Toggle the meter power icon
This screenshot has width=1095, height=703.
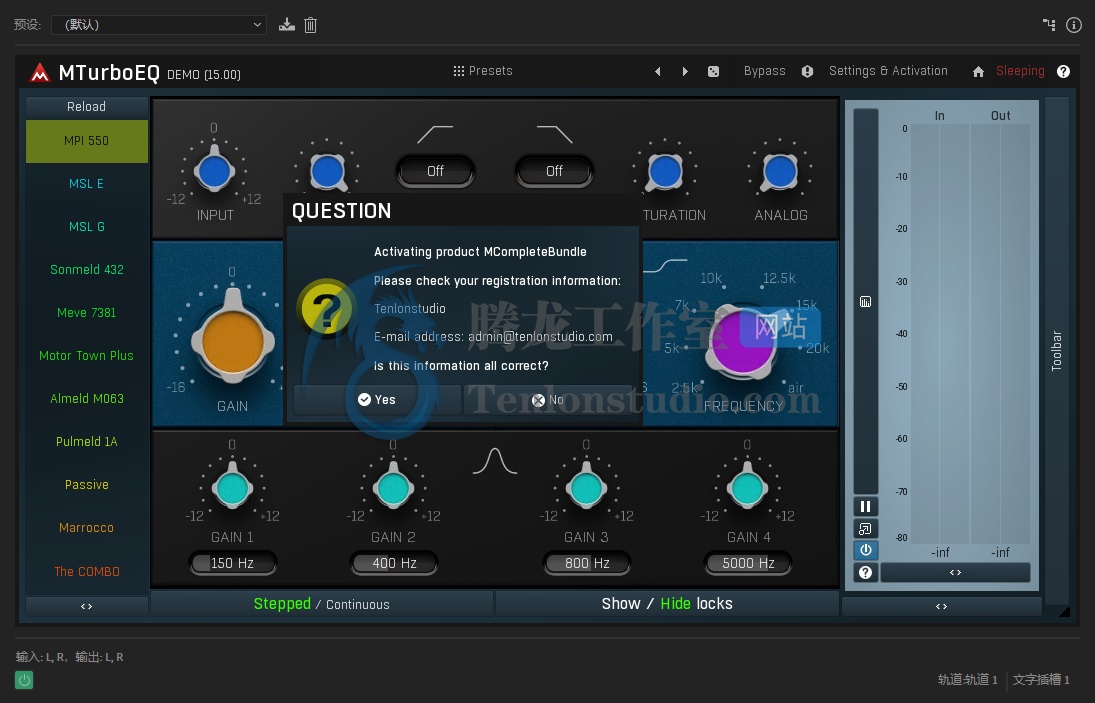[865, 550]
